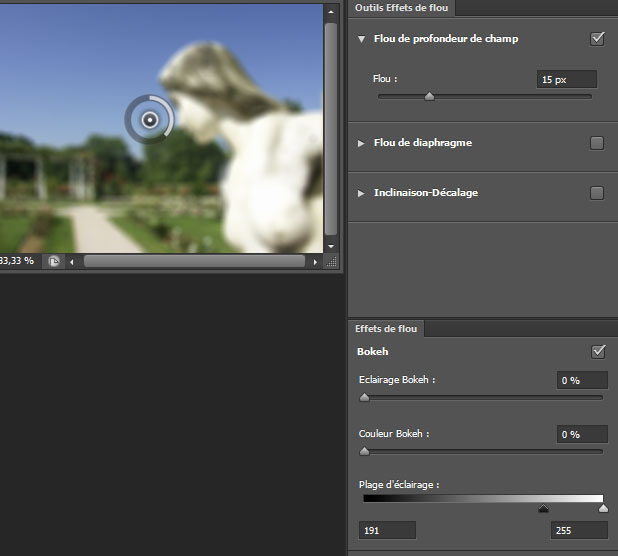Screen dimensions: 618x556
Task: Click the vertical scrollbar down arrow
Action: 331,245
